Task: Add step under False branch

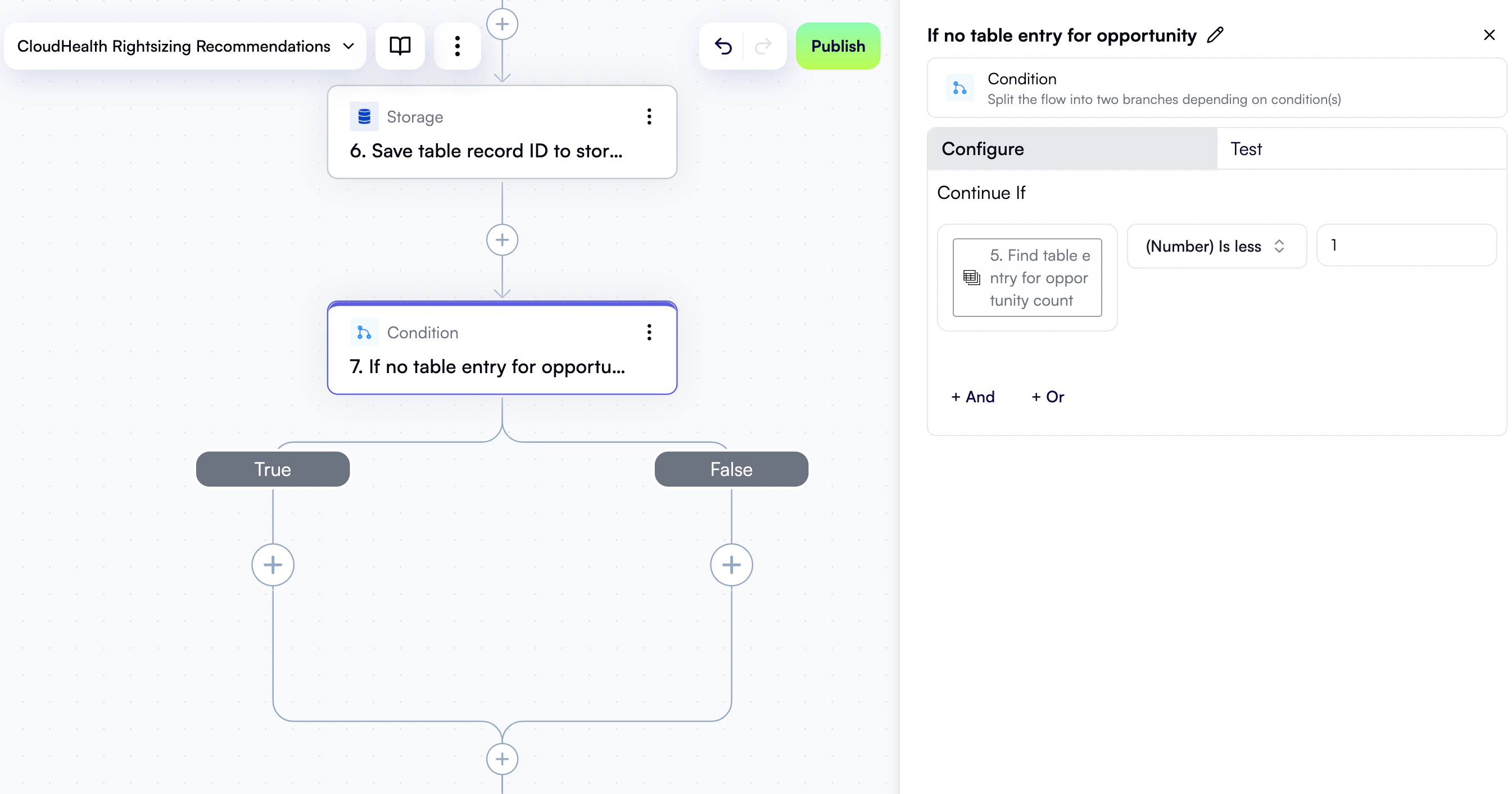Action: [731, 565]
